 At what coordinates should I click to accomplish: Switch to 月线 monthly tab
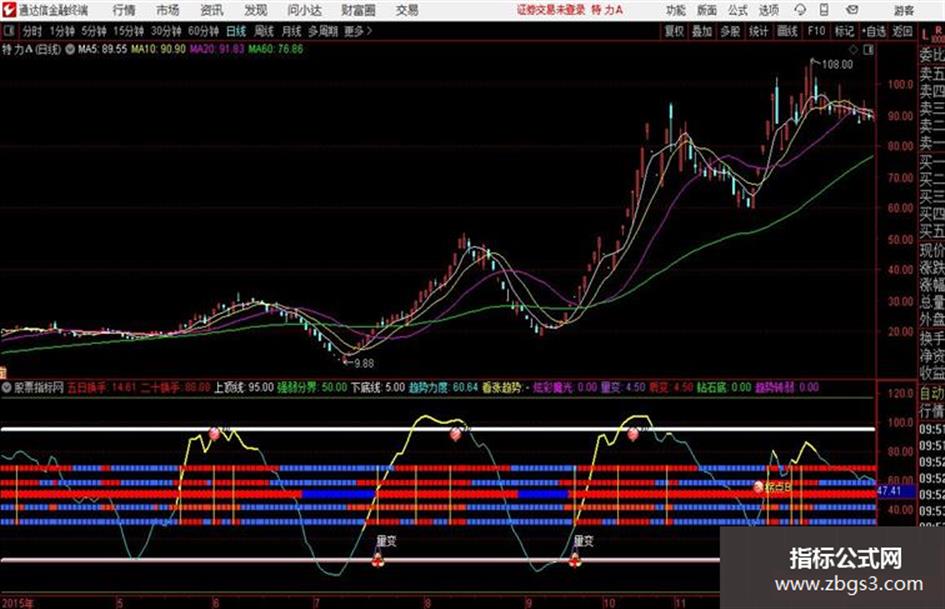[291, 31]
